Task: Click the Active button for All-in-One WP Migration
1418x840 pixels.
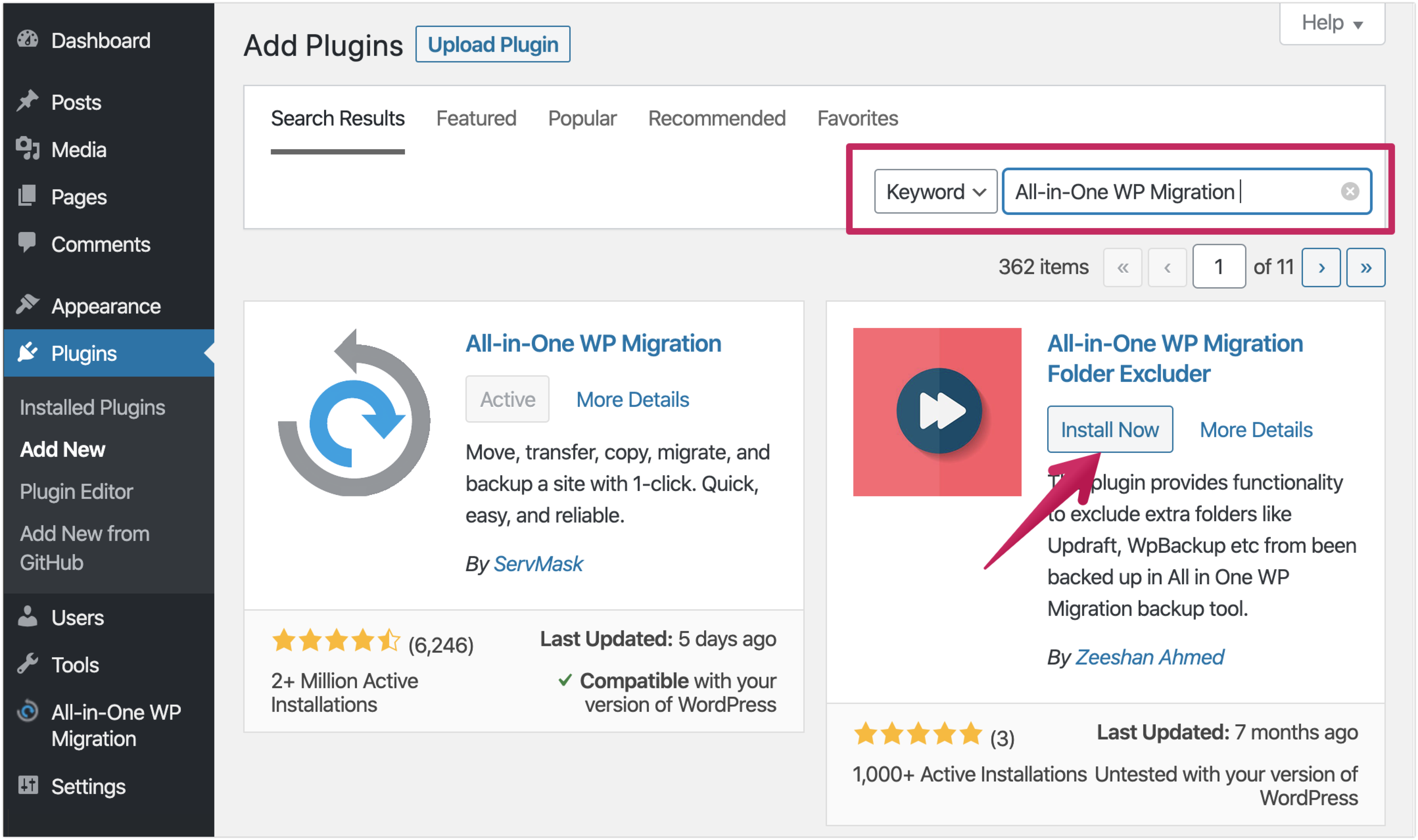Action: (x=508, y=400)
